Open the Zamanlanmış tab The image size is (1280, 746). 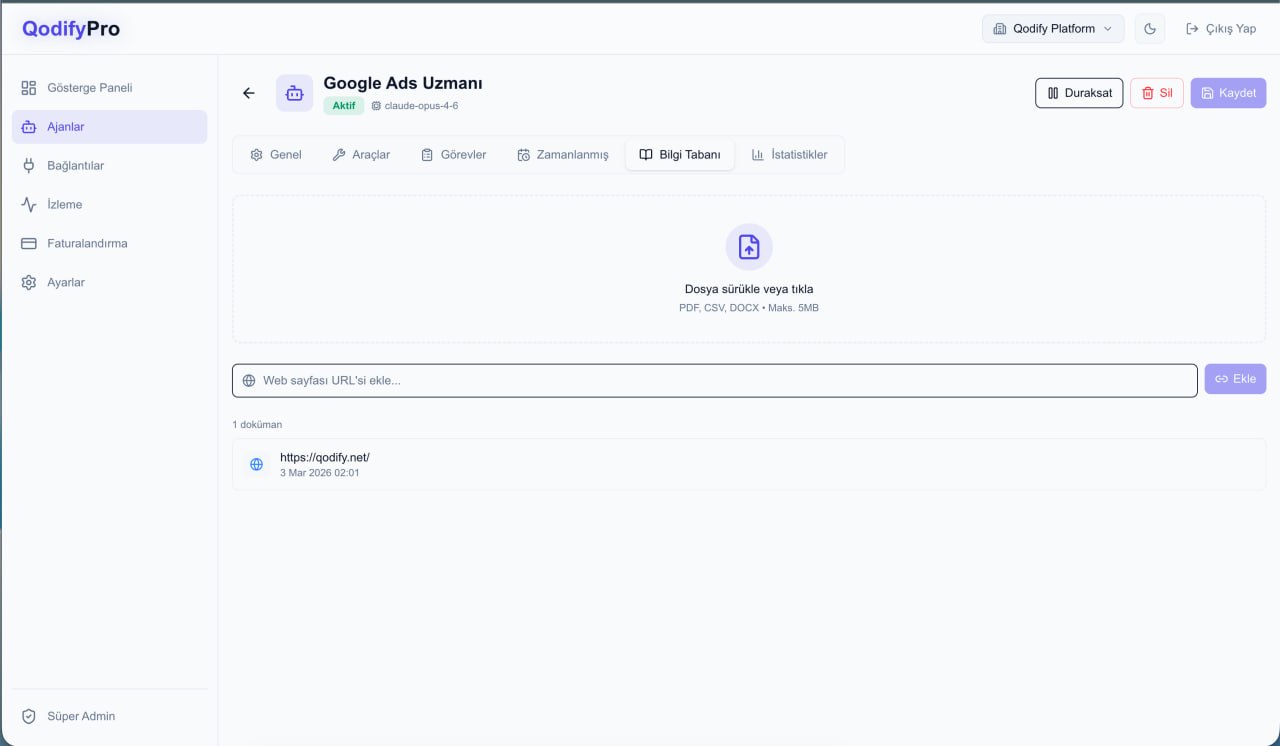coord(562,155)
